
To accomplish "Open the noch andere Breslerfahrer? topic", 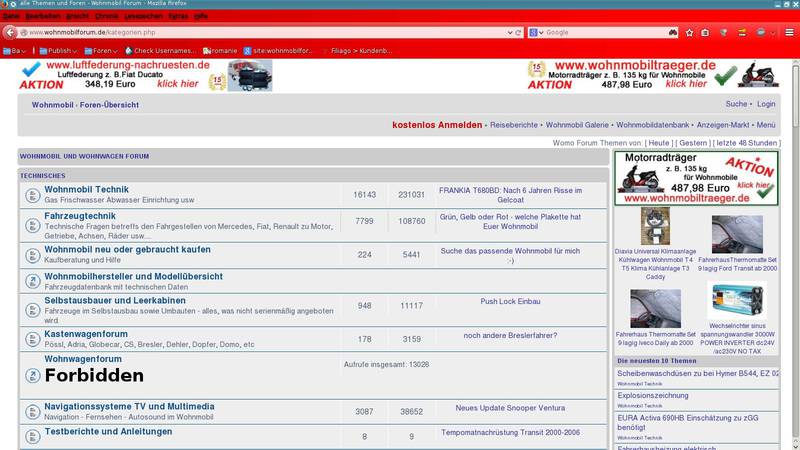I will tap(510, 335).
